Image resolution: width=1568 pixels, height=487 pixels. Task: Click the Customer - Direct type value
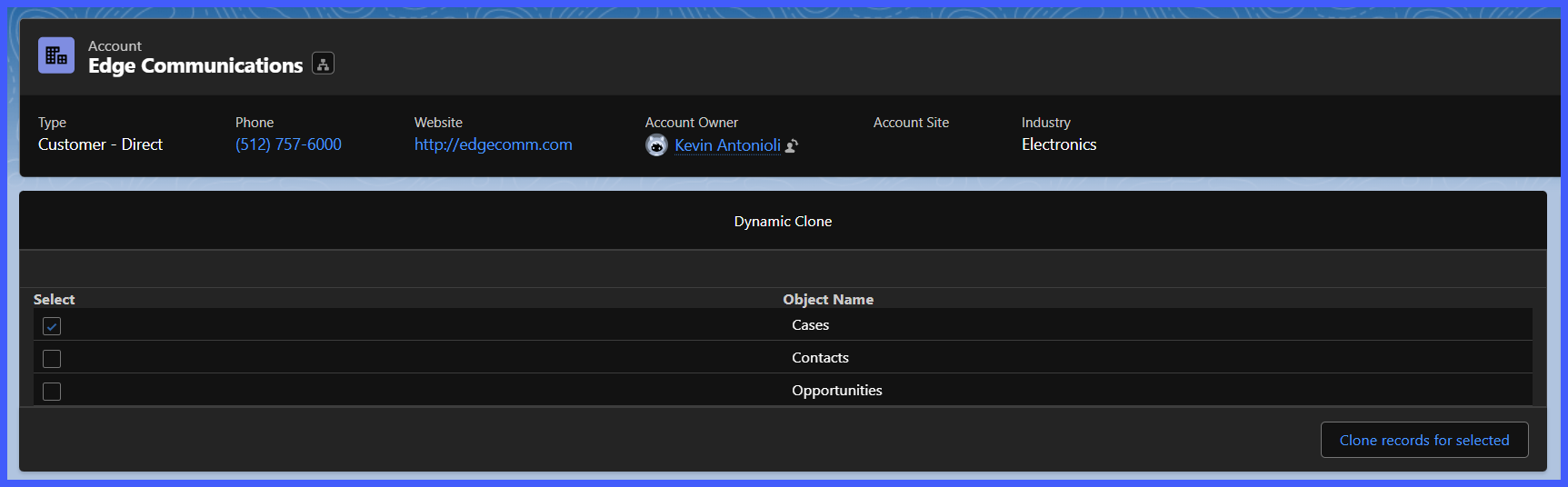click(x=100, y=144)
